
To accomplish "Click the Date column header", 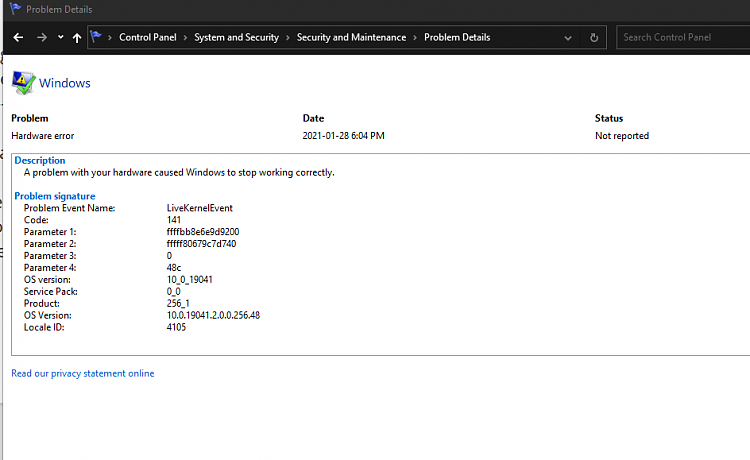I will pyautogui.click(x=313, y=118).
